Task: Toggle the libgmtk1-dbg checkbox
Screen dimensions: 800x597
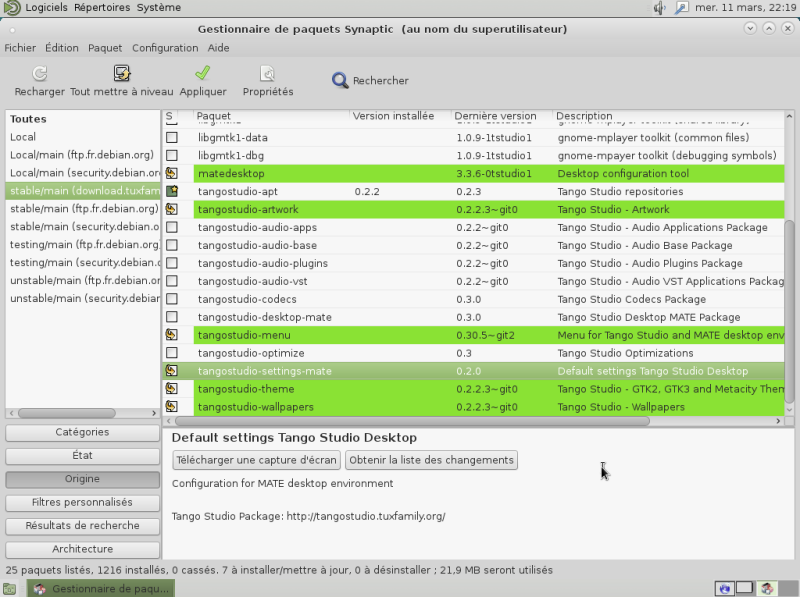Action: [172, 156]
